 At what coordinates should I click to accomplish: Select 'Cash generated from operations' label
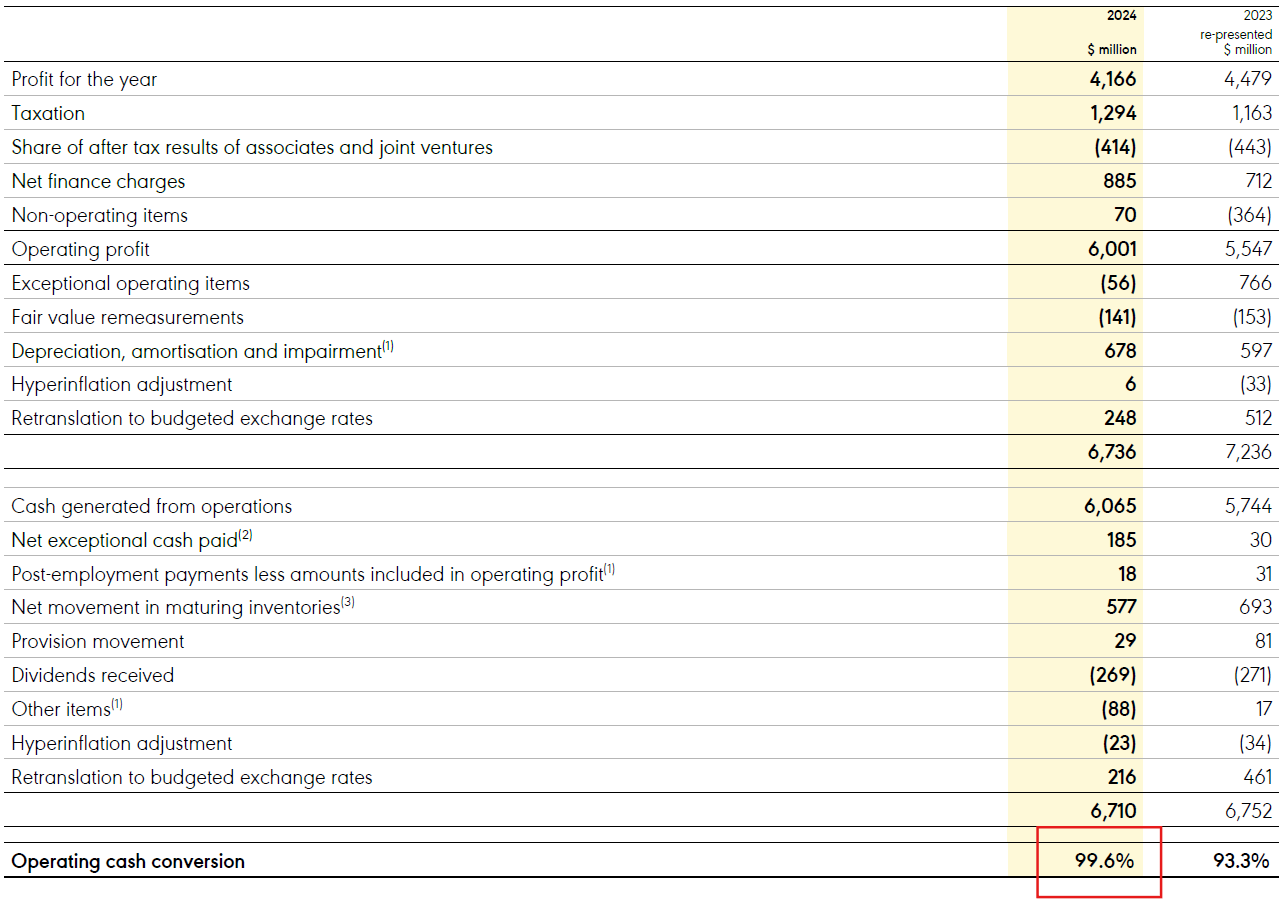[152, 506]
